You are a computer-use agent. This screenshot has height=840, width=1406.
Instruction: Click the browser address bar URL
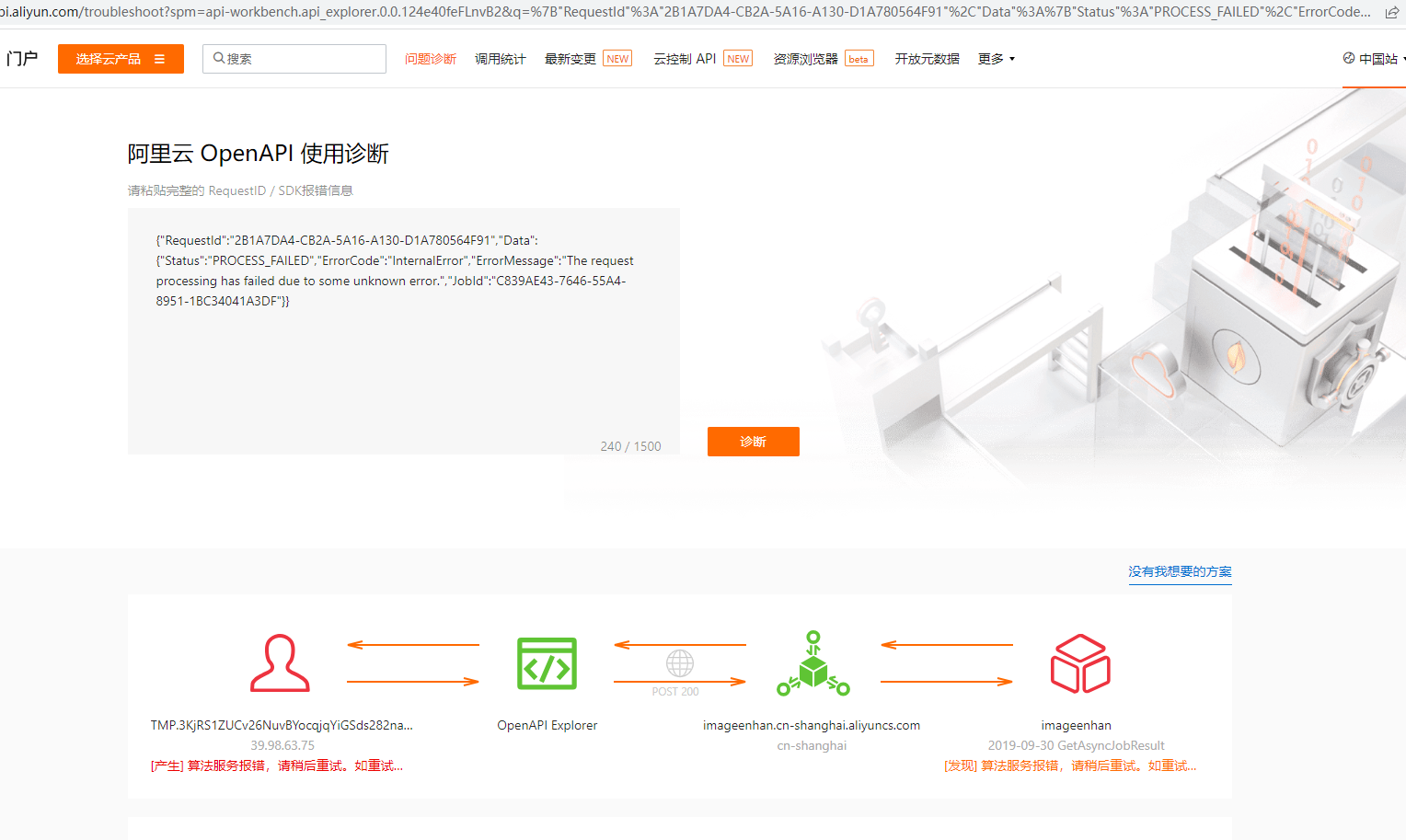(x=686, y=12)
